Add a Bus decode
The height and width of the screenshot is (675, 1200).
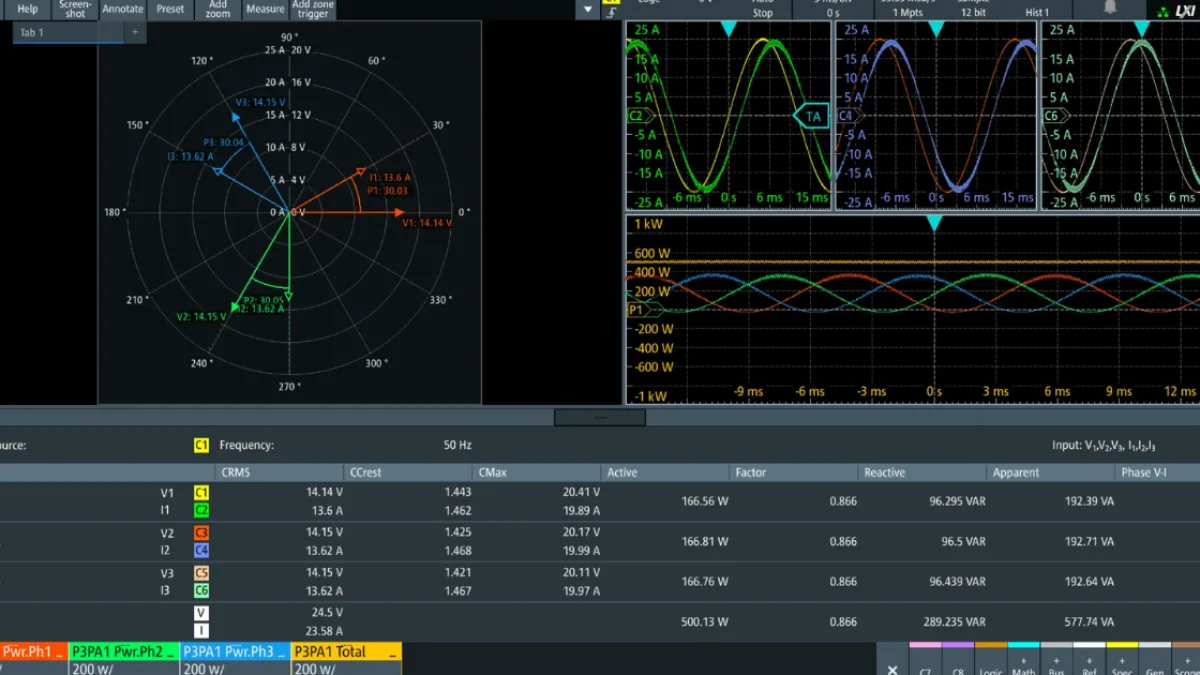click(x=1056, y=660)
